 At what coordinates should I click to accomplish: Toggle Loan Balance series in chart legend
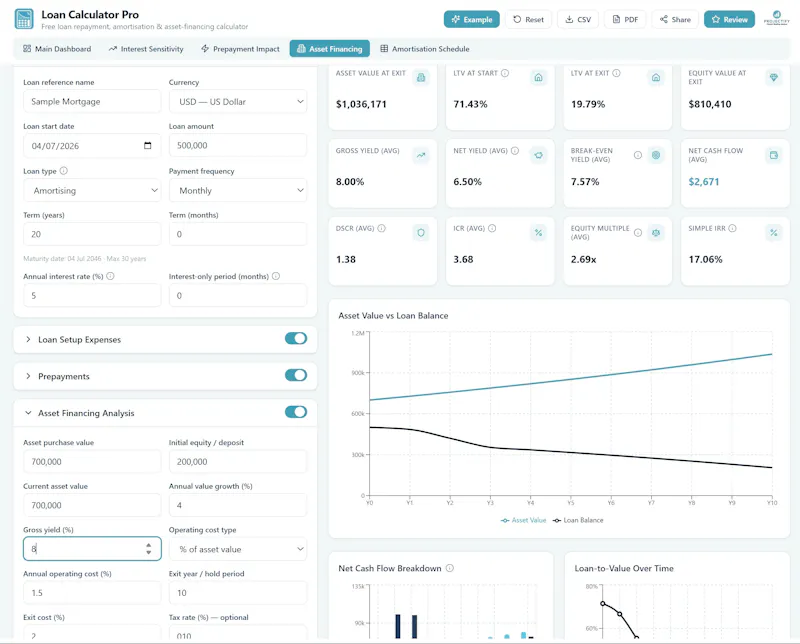point(578,520)
